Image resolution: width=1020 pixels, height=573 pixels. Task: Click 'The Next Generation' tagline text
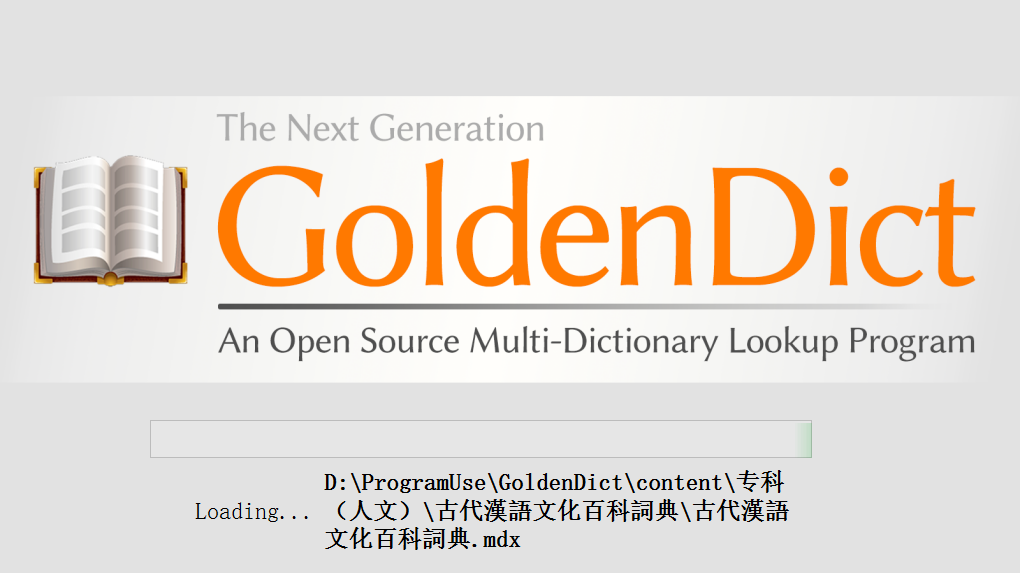click(381, 128)
